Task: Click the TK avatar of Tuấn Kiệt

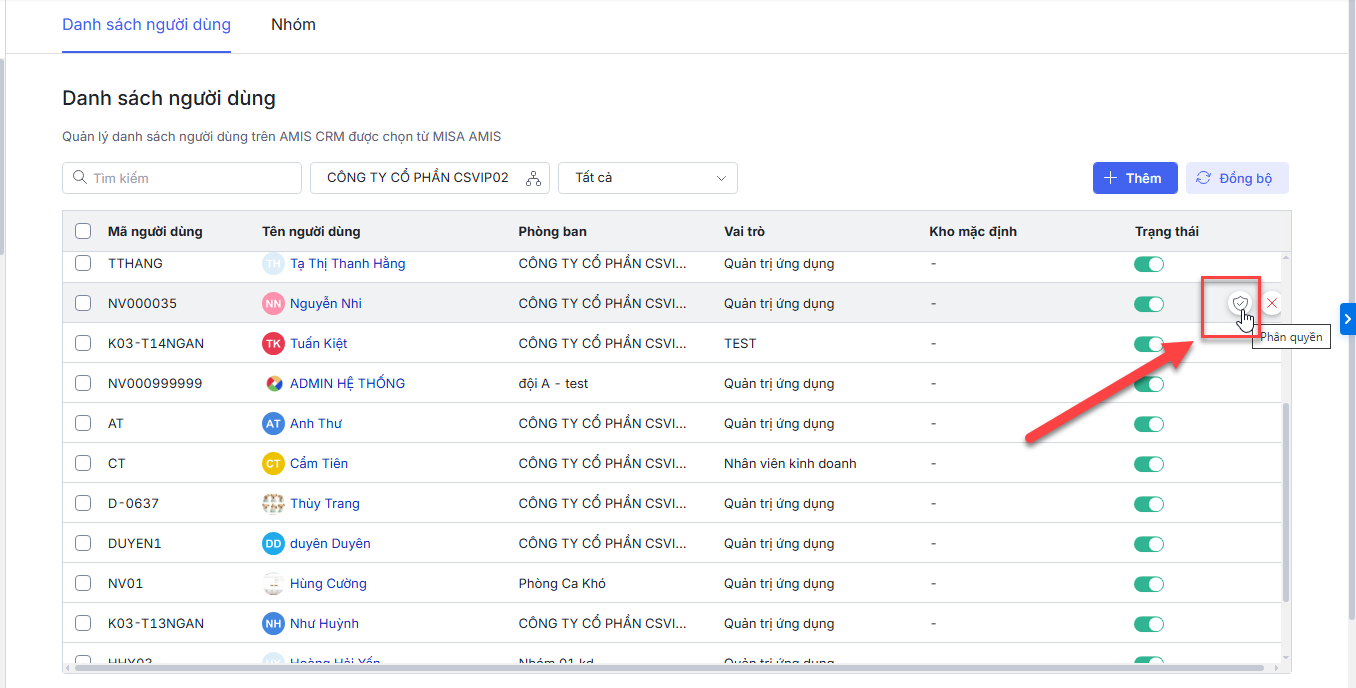Action: pos(273,343)
